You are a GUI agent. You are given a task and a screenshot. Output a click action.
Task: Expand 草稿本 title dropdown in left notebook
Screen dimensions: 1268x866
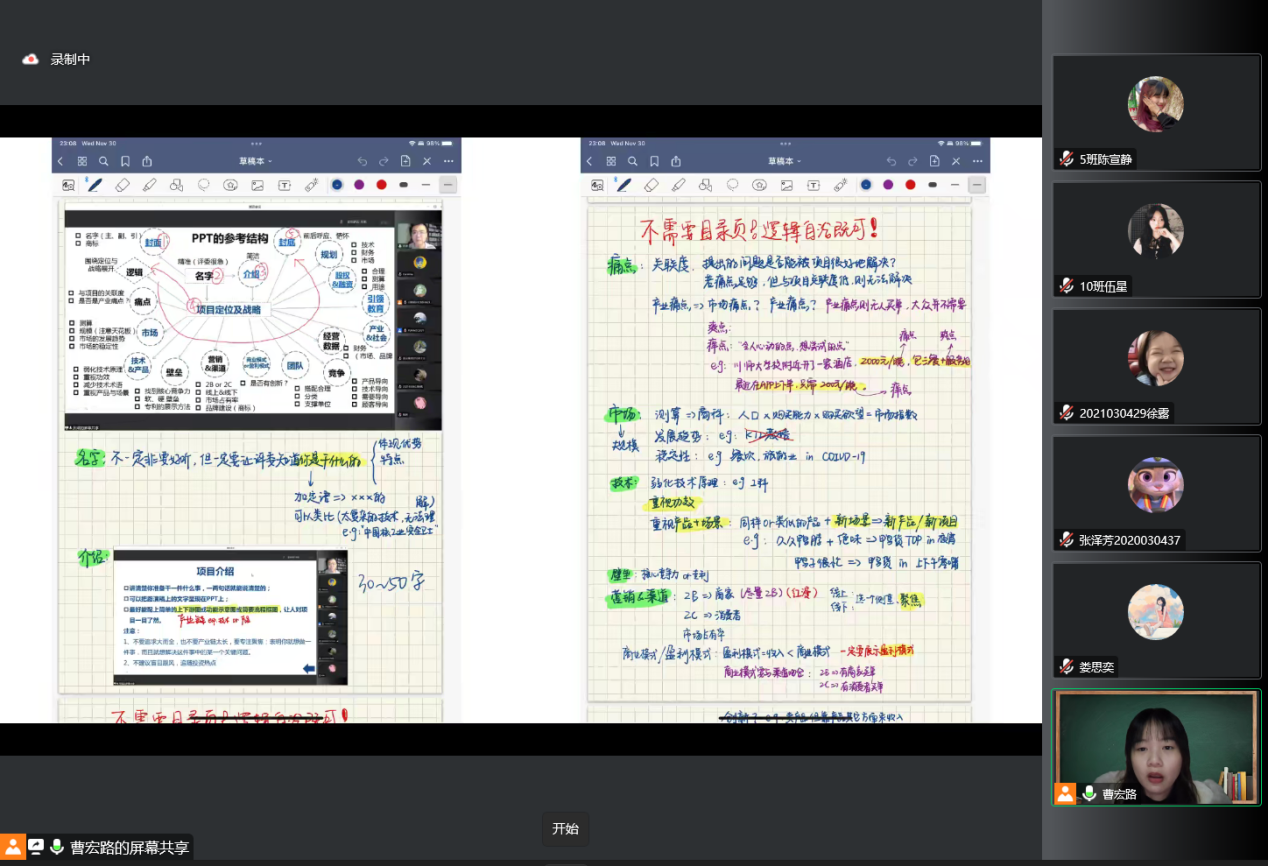[256, 161]
